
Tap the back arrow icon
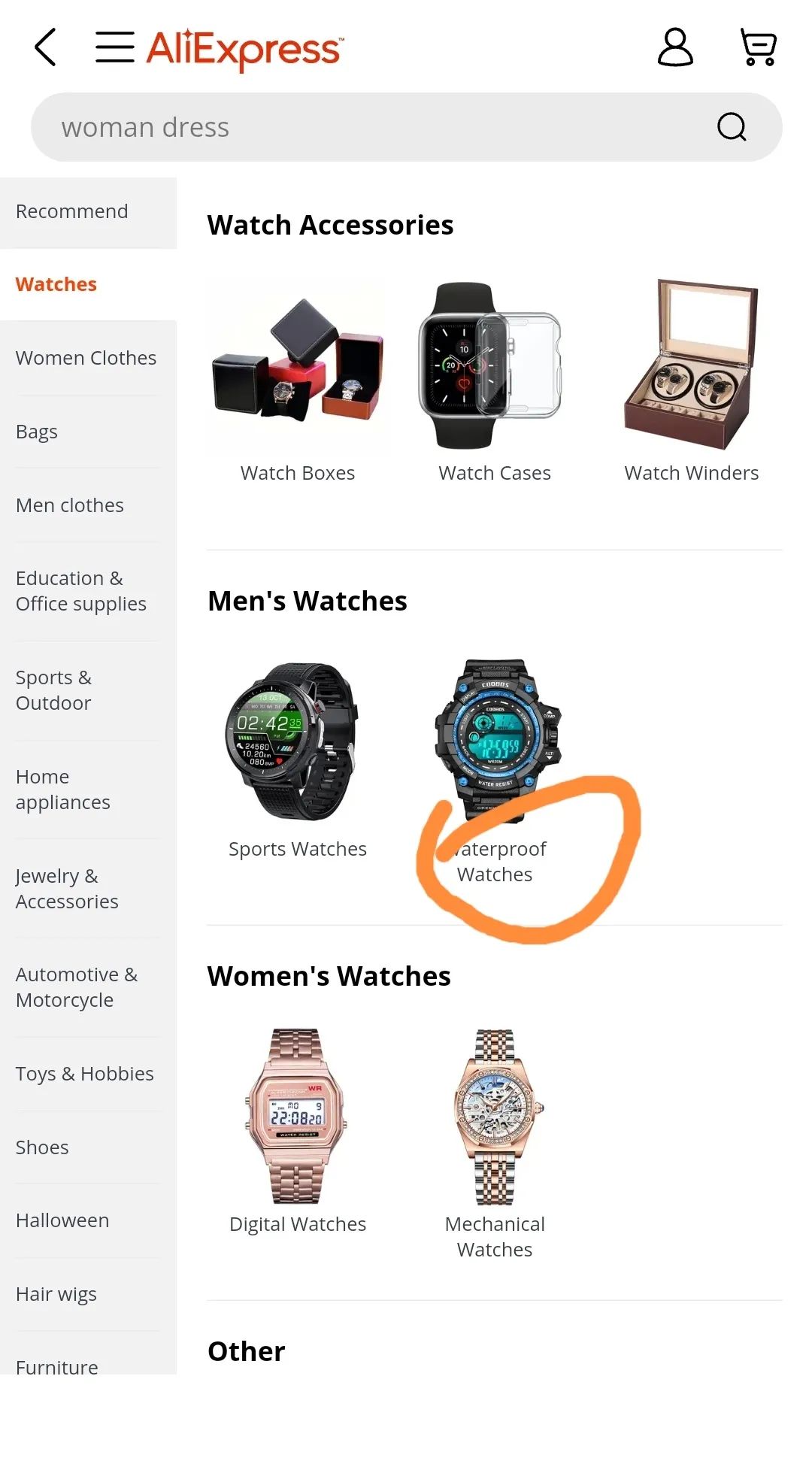(x=46, y=47)
